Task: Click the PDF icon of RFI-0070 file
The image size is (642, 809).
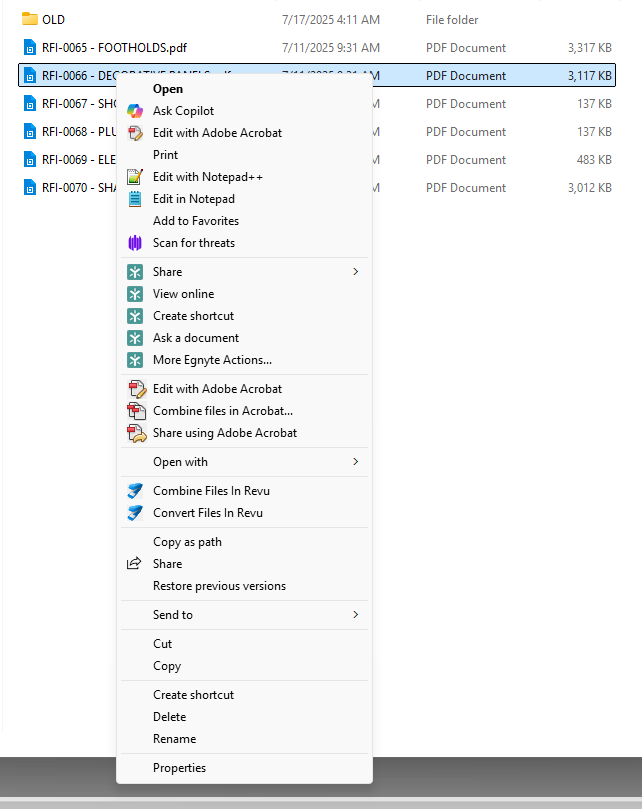Action: 30,188
